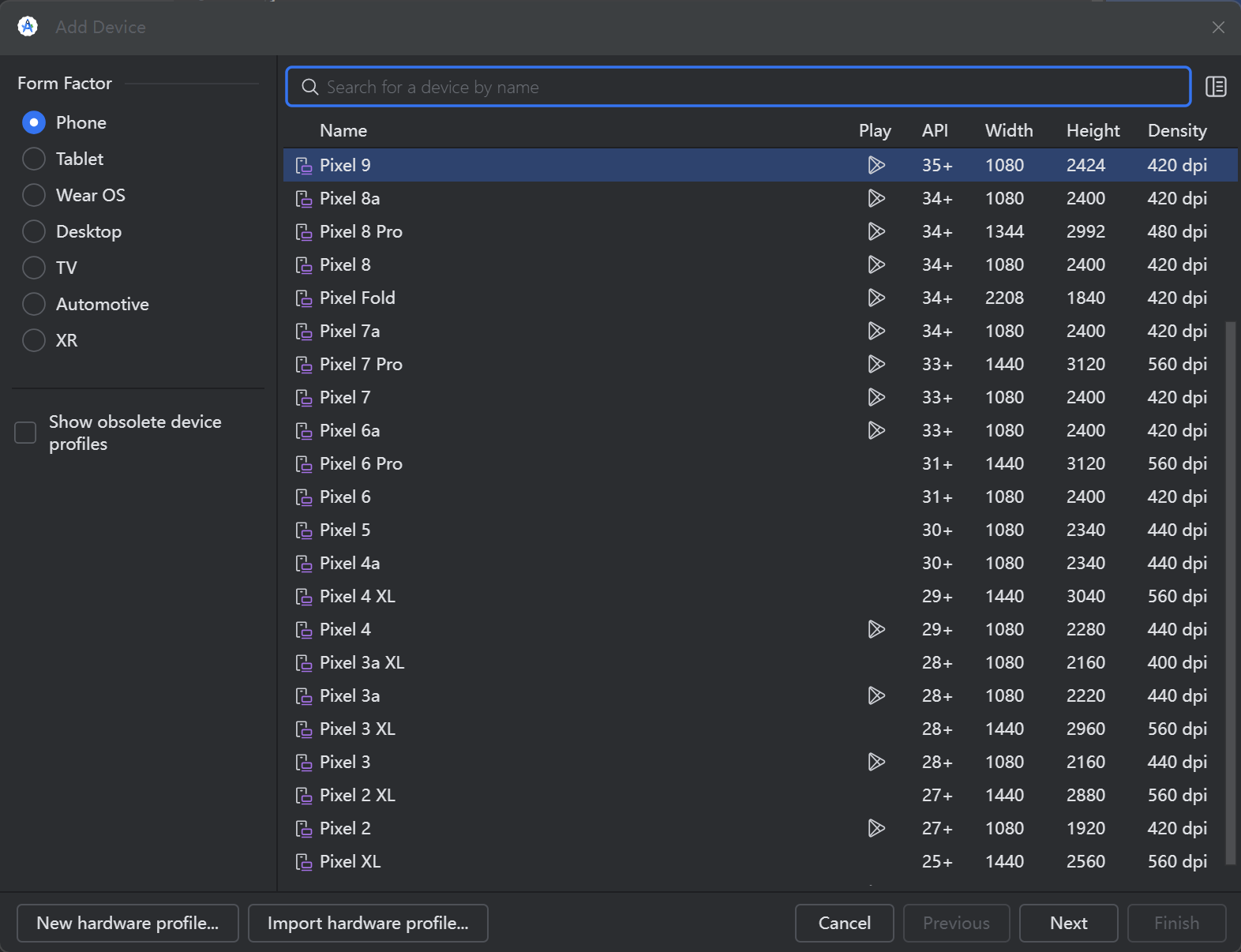Click the device icon beside Pixel 7
This screenshot has width=1241, height=952.
304,397
